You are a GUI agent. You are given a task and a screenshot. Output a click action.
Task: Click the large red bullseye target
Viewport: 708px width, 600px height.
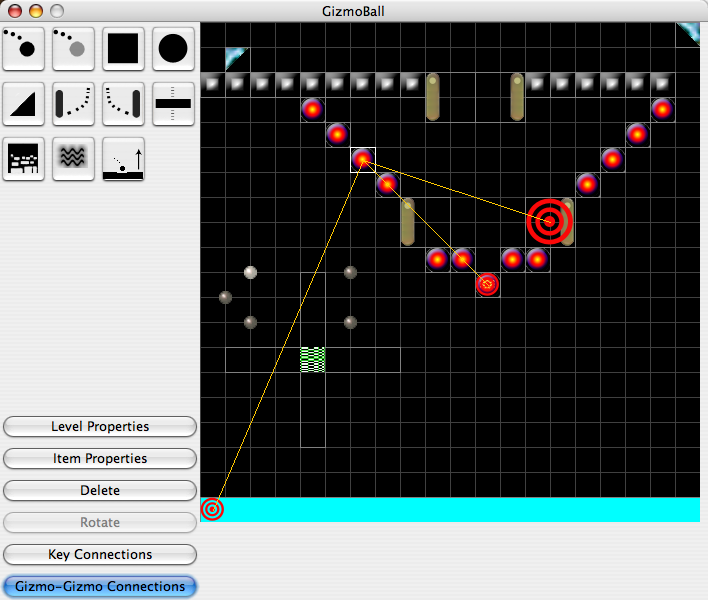point(549,222)
